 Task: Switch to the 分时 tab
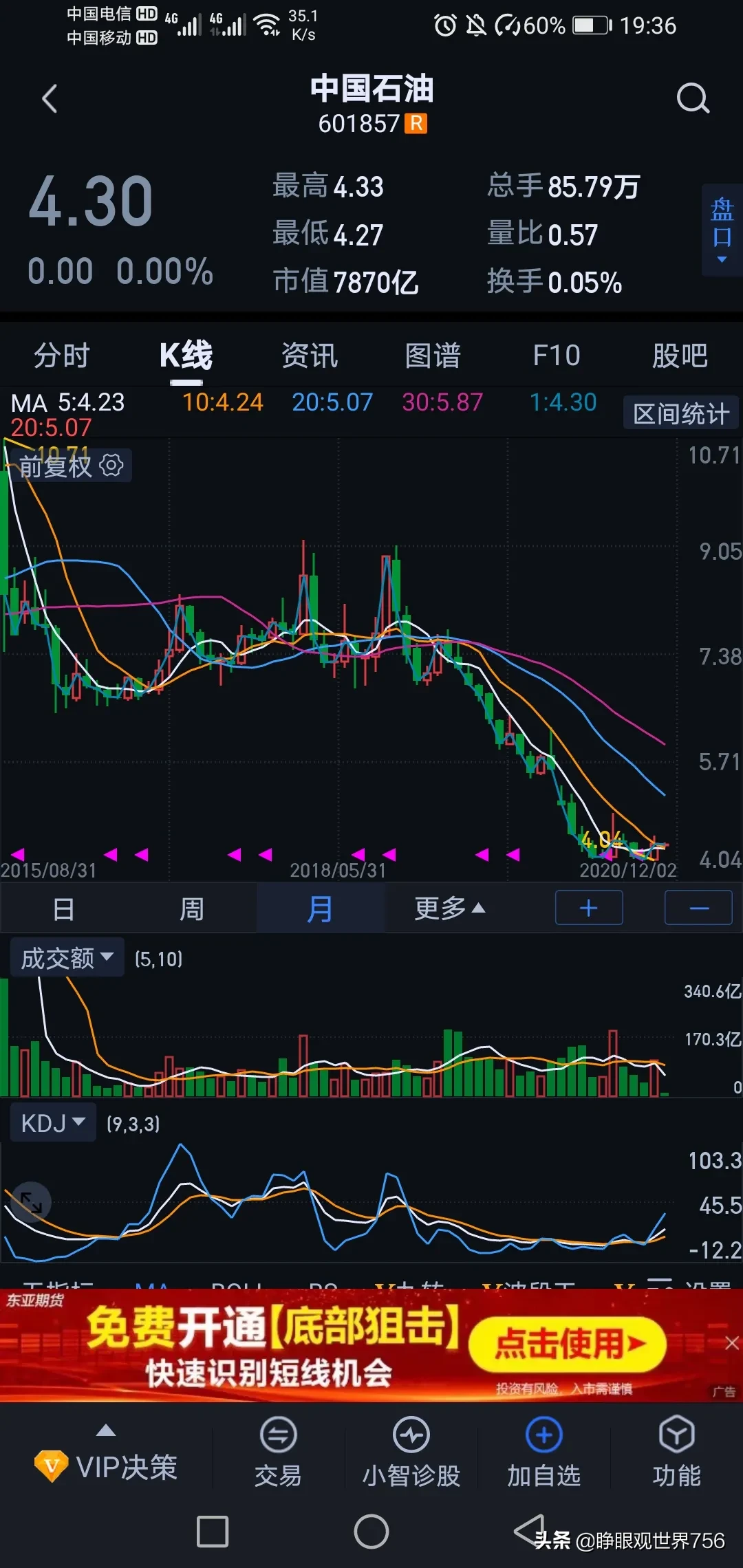coord(62,356)
